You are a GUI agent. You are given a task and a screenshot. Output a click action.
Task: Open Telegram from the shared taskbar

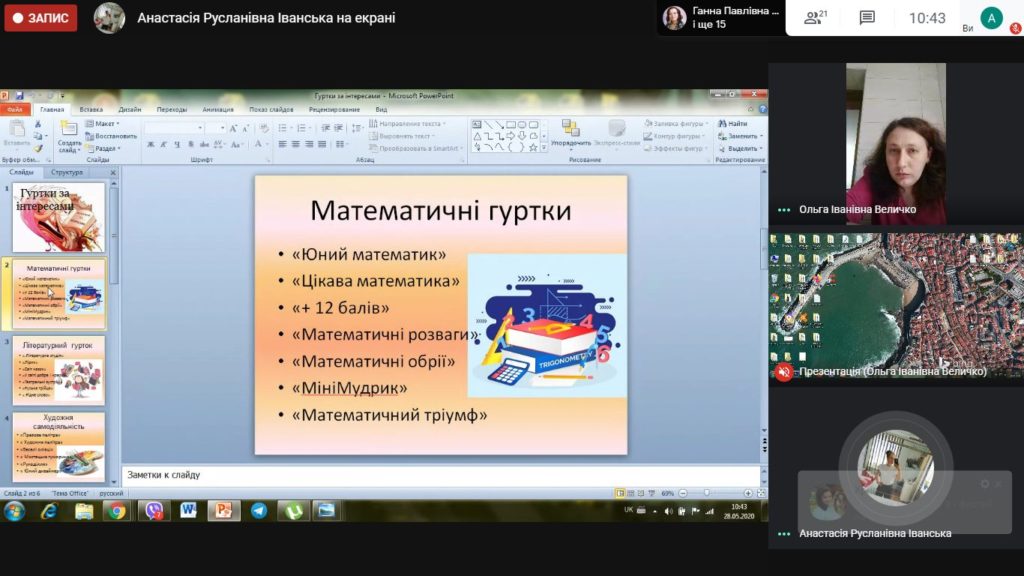pyautogui.click(x=259, y=511)
